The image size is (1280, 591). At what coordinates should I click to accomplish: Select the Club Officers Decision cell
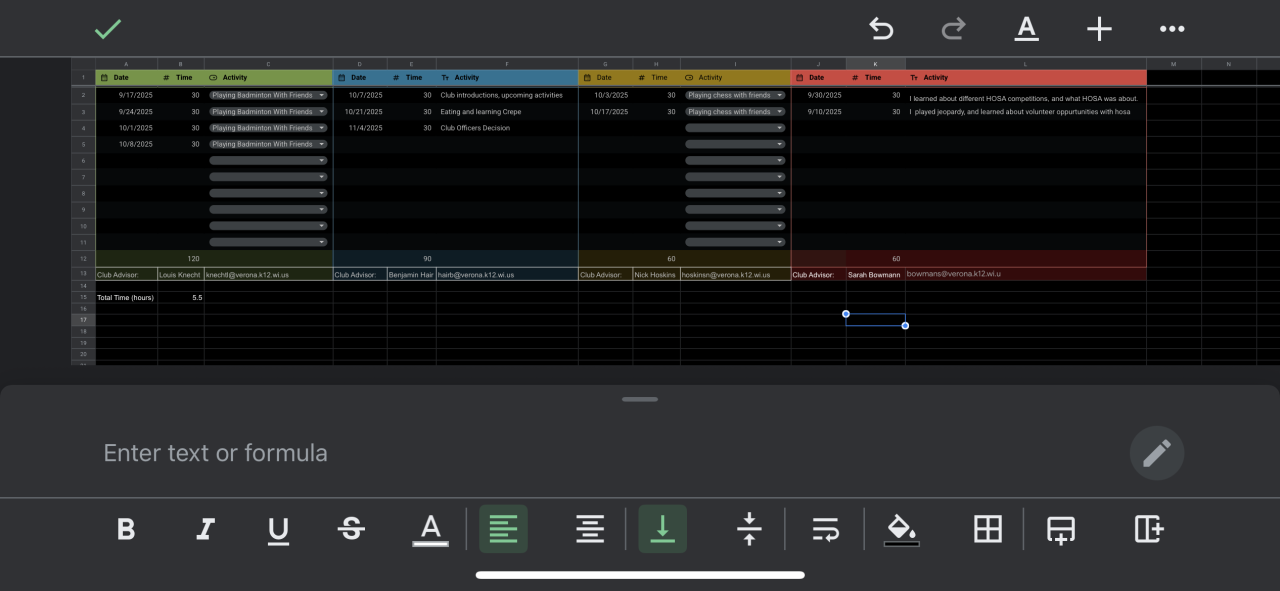coord(507,128)
